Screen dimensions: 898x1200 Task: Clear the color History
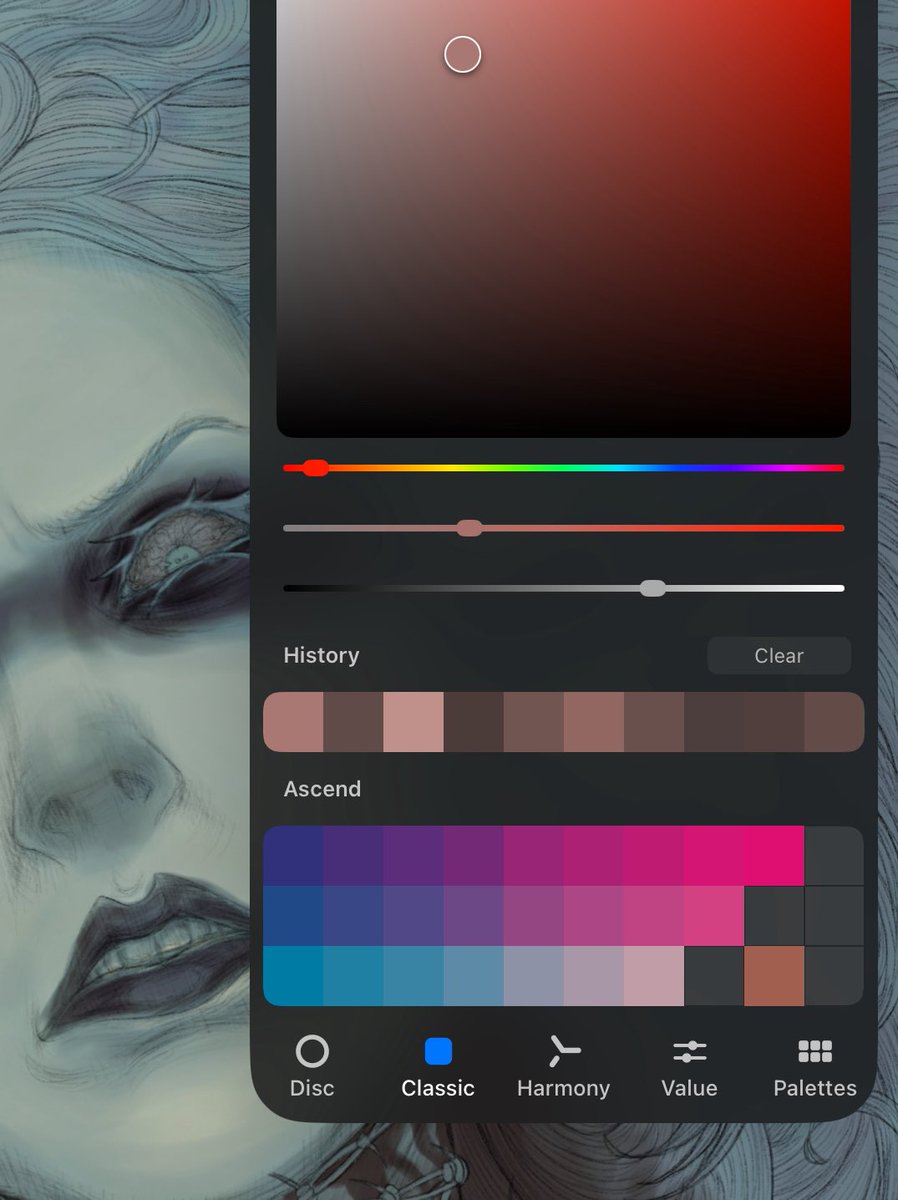pos(778,655)
